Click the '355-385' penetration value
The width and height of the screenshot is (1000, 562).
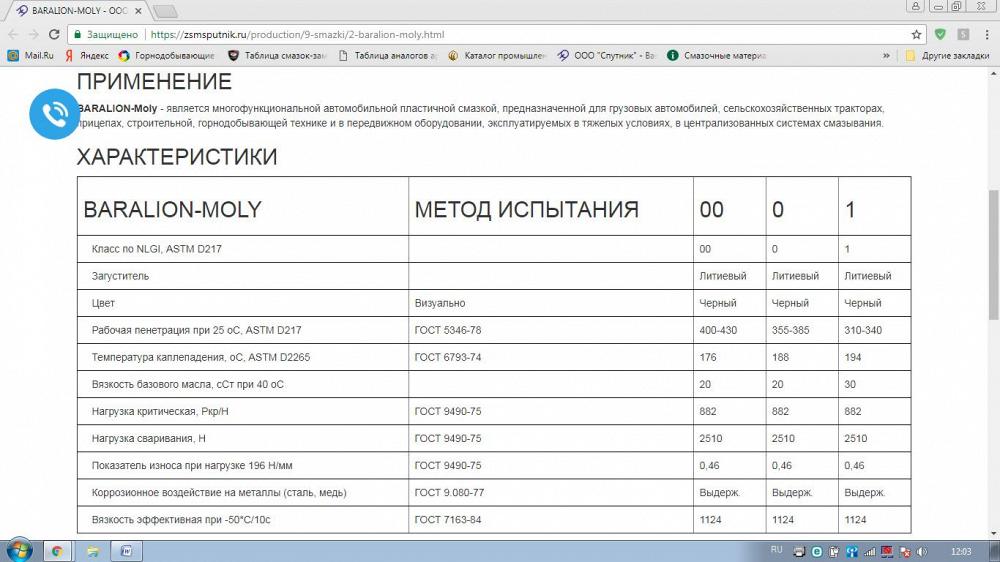click(x=791, y=330)
